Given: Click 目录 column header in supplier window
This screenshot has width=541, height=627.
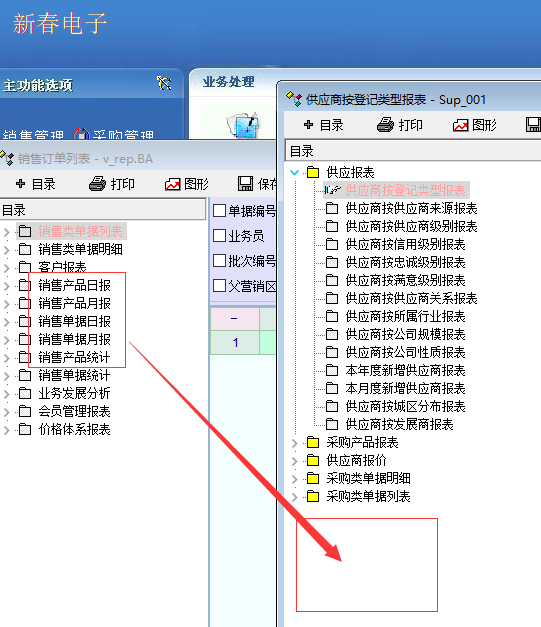Looking at the screenshot, I should [413, 151].
